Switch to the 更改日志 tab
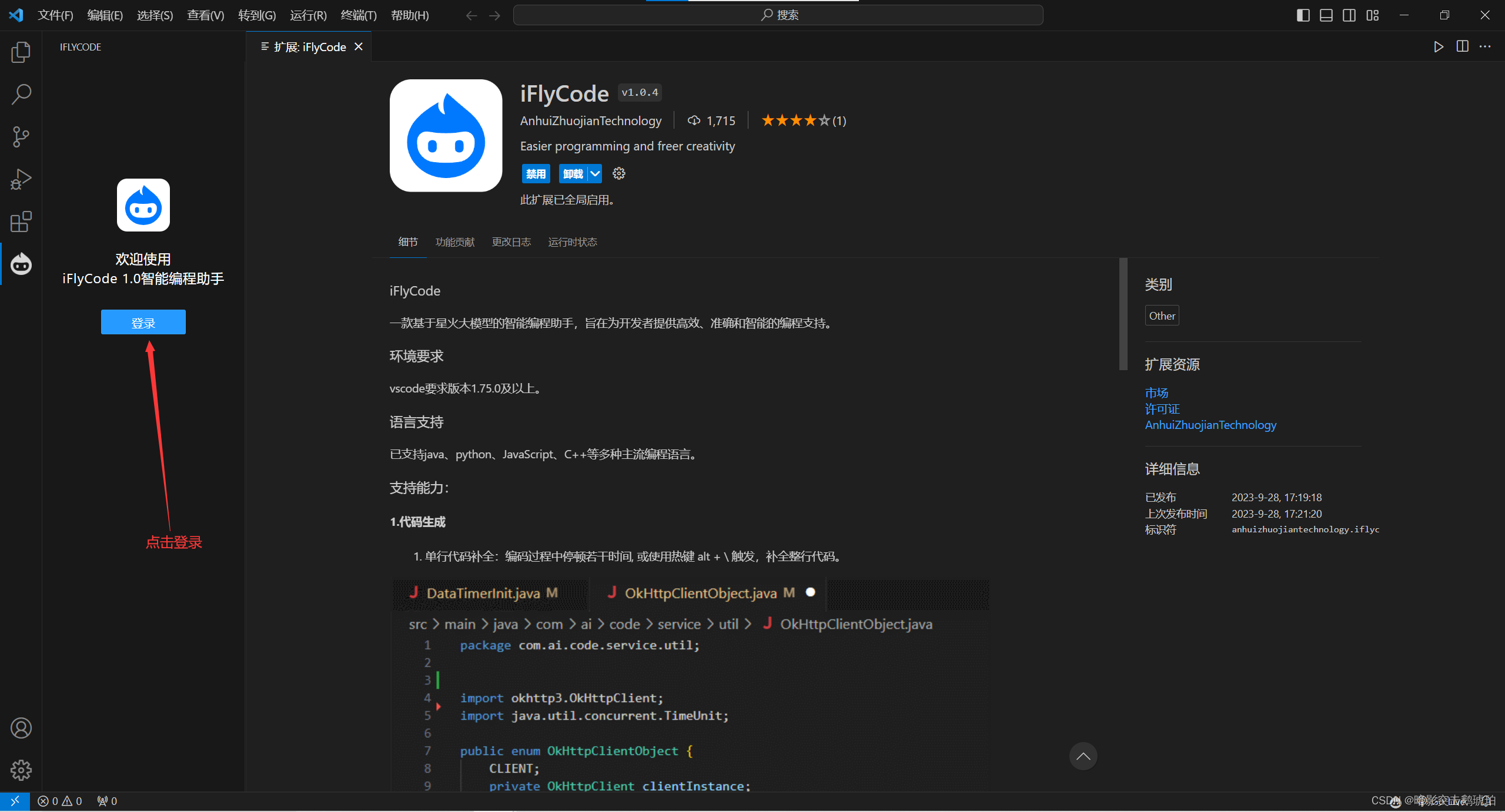 click(511, 242)
